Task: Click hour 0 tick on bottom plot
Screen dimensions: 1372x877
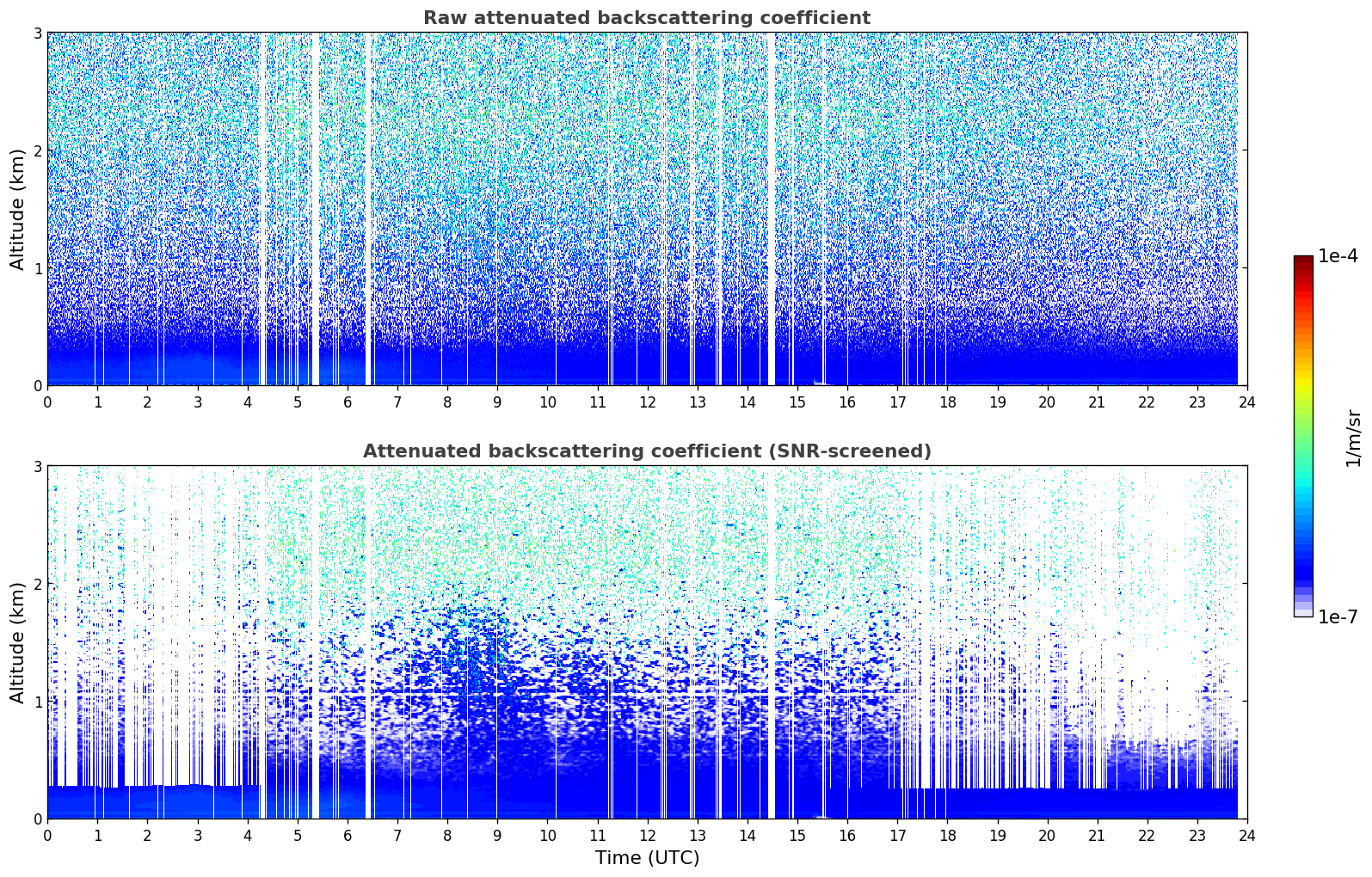Action: click(47, 835)
